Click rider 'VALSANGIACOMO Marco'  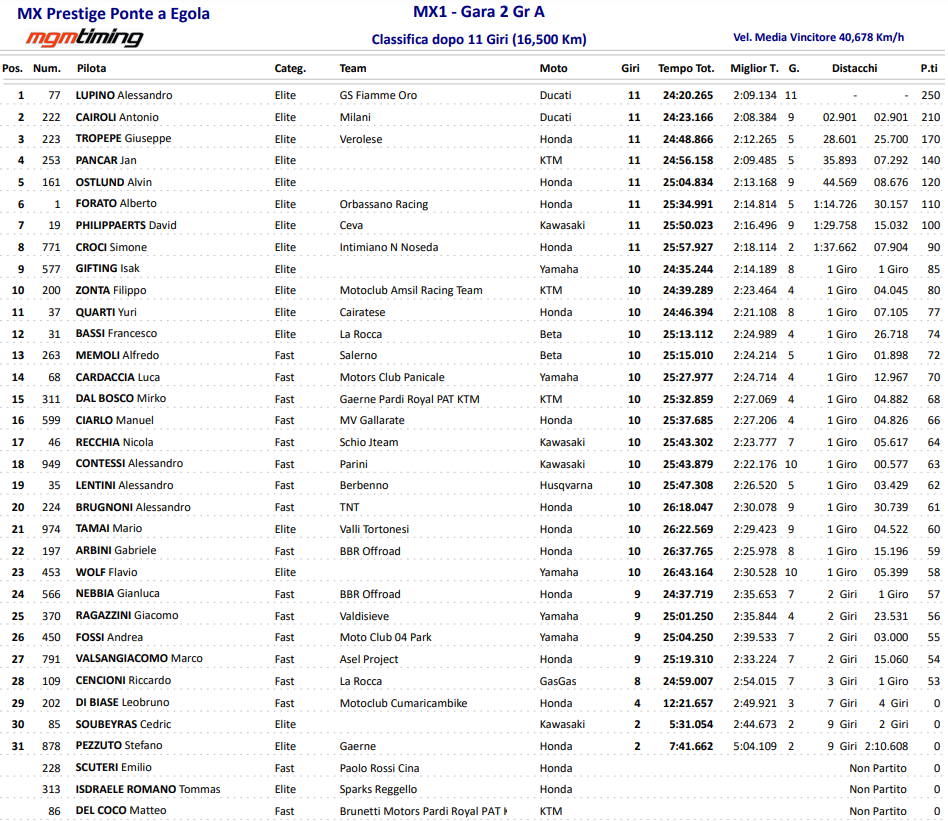click(139, 658)
